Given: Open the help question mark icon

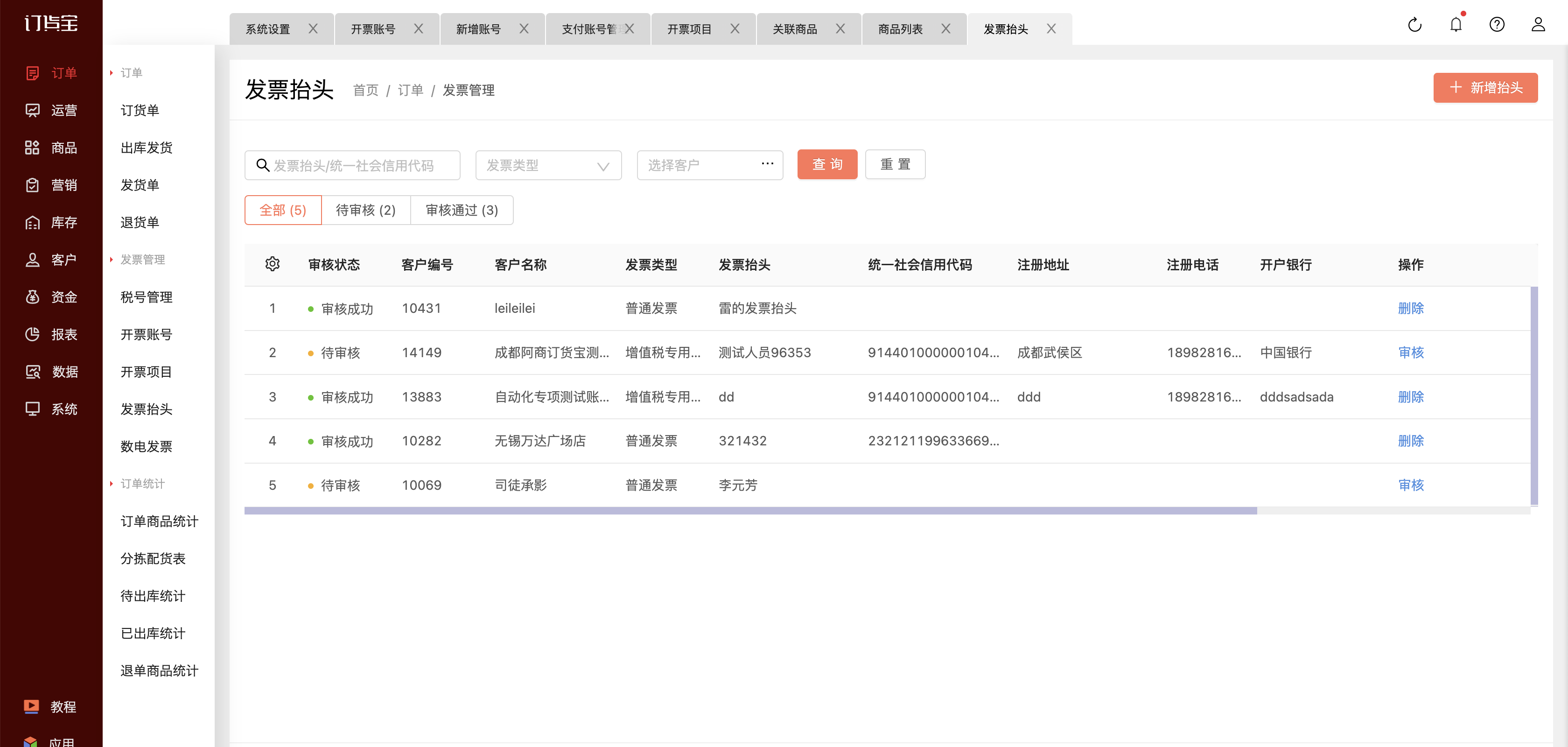Looking at the screenshot, I should (1497, 24).
